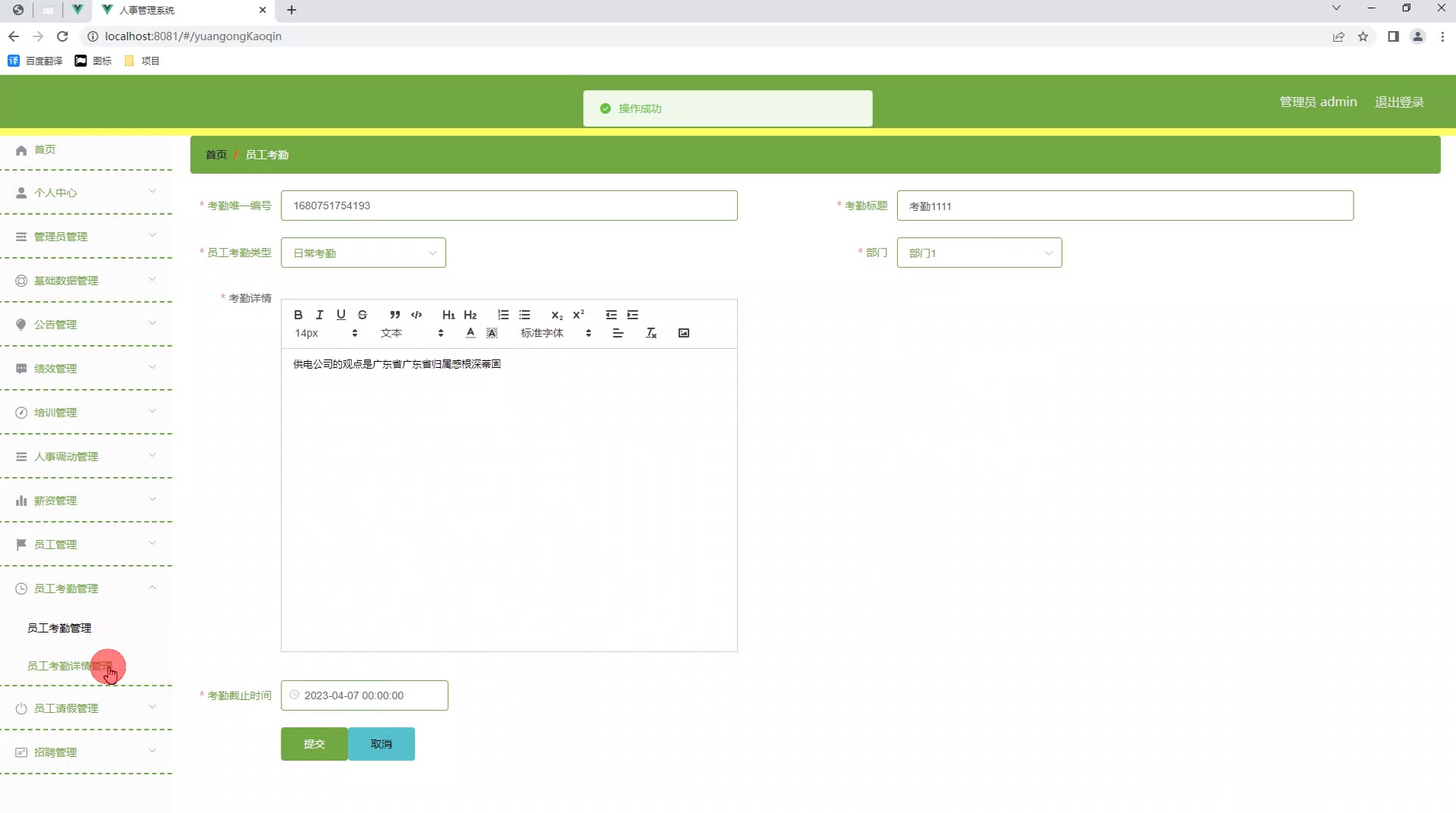Toggle italic formatting in the editor

tap(319, 315)
